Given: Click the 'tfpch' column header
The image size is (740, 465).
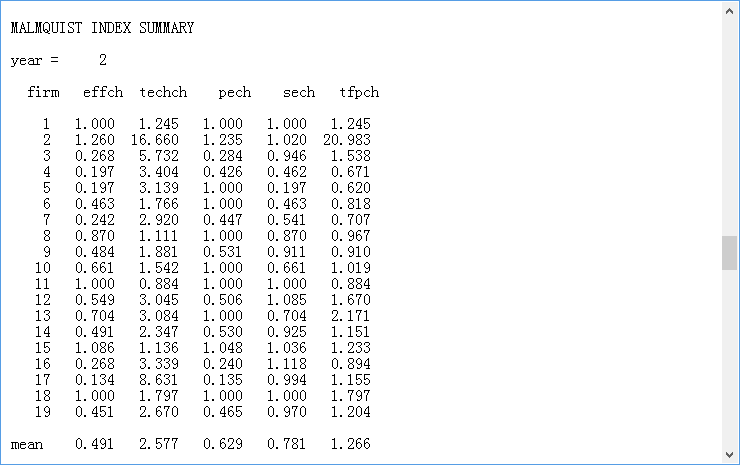Looking at the screenshot, I should [359, 92].
